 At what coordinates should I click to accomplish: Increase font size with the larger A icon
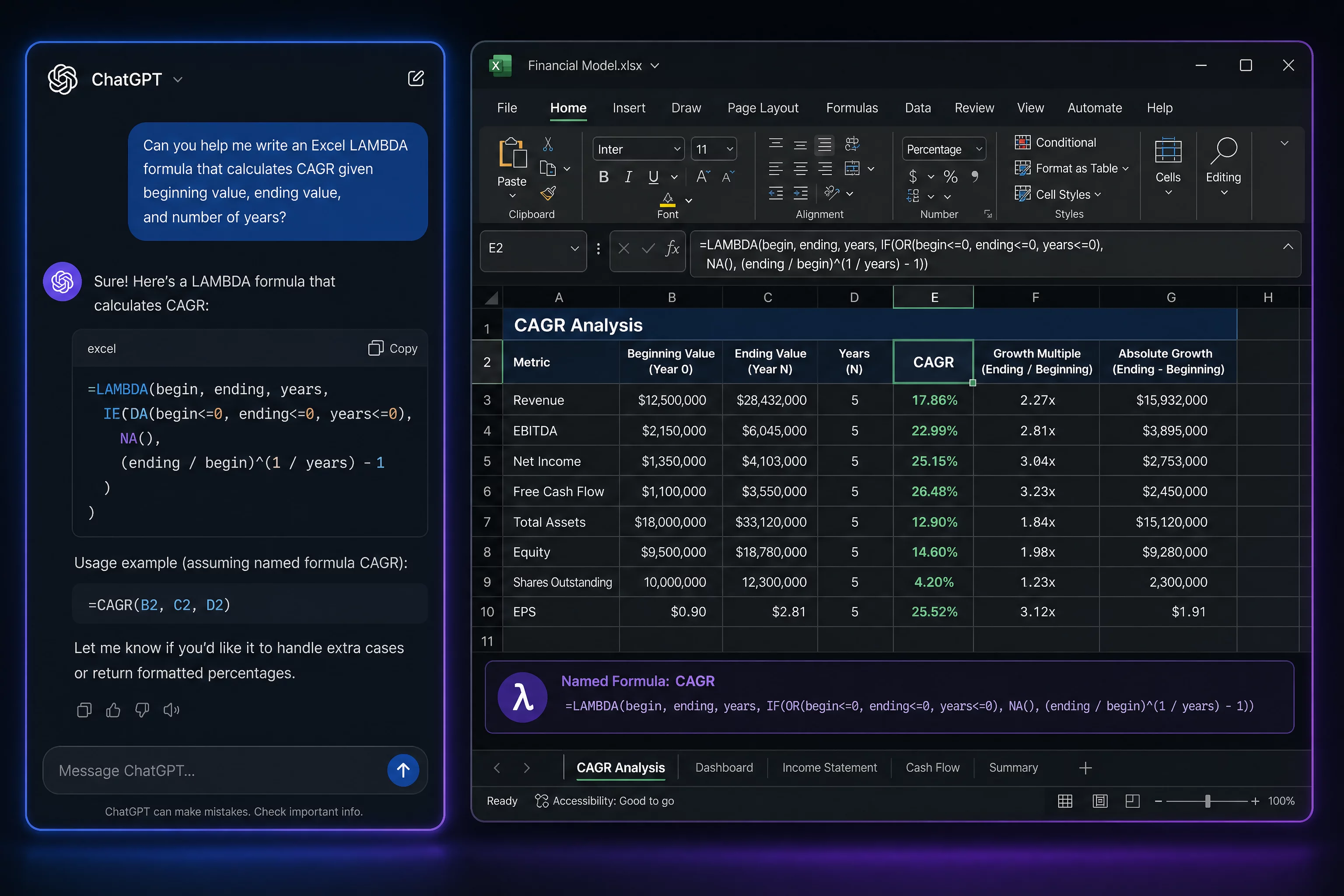(x=702, y=177)
